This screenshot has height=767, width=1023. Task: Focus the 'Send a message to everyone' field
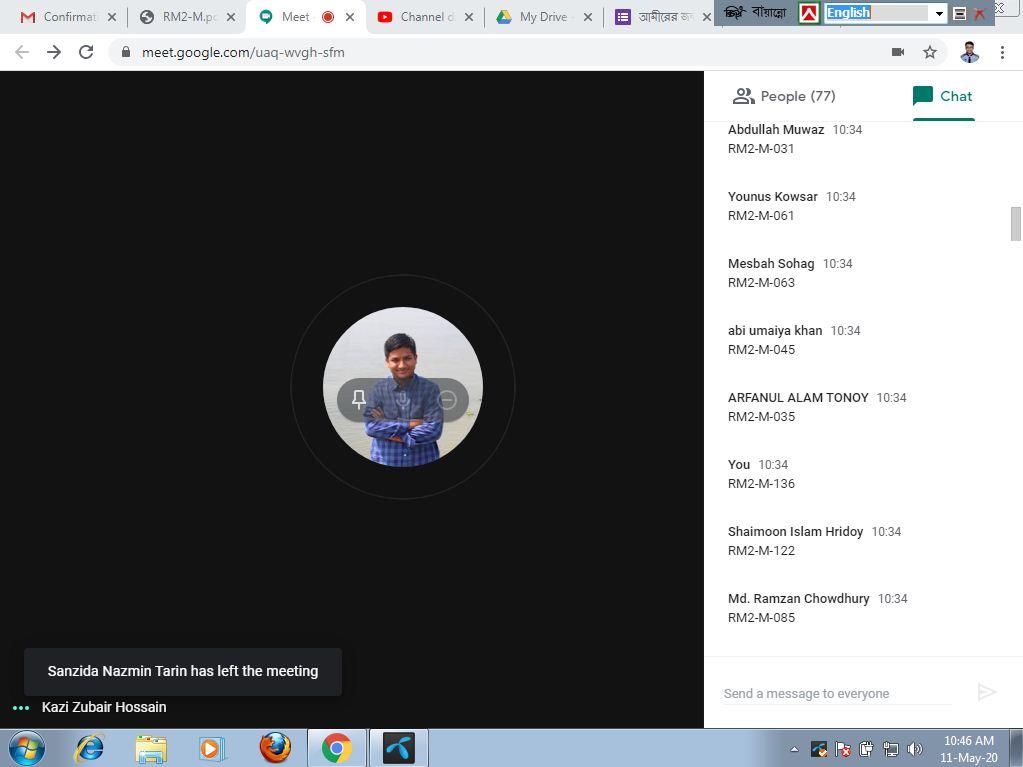[x=836, y=693]
